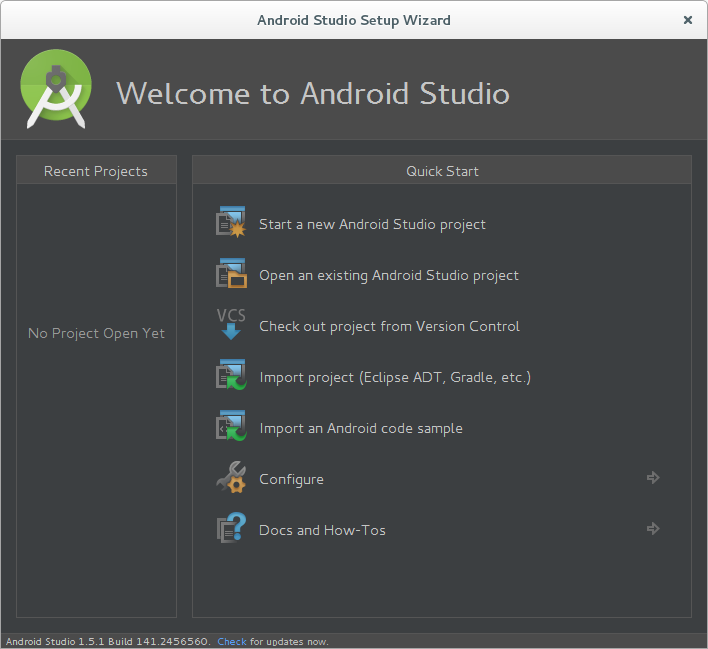Start a new Android Studio project
This screenshot has width=708, height=649.
372,224
